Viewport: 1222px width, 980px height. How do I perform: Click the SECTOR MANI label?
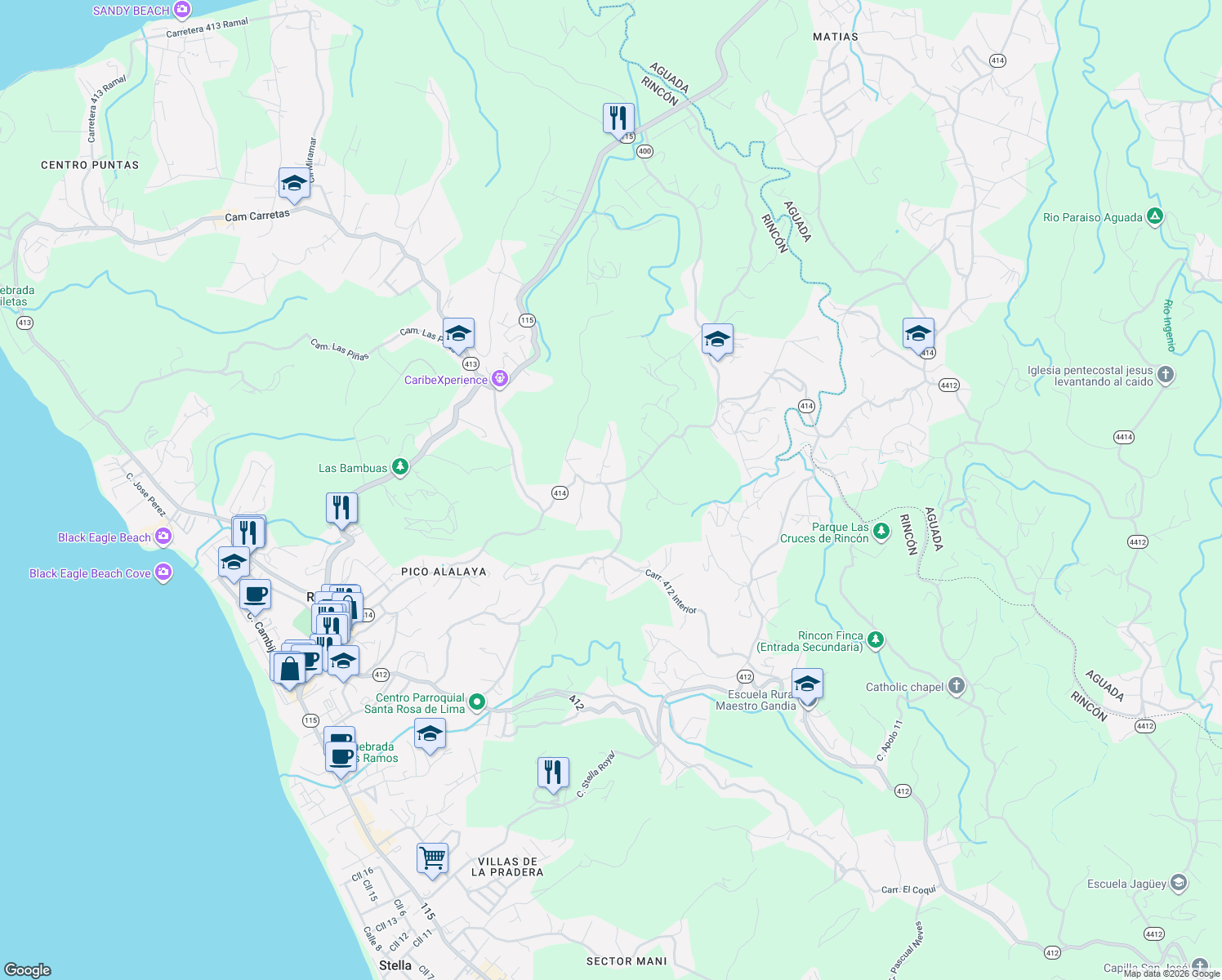(627, 961)
